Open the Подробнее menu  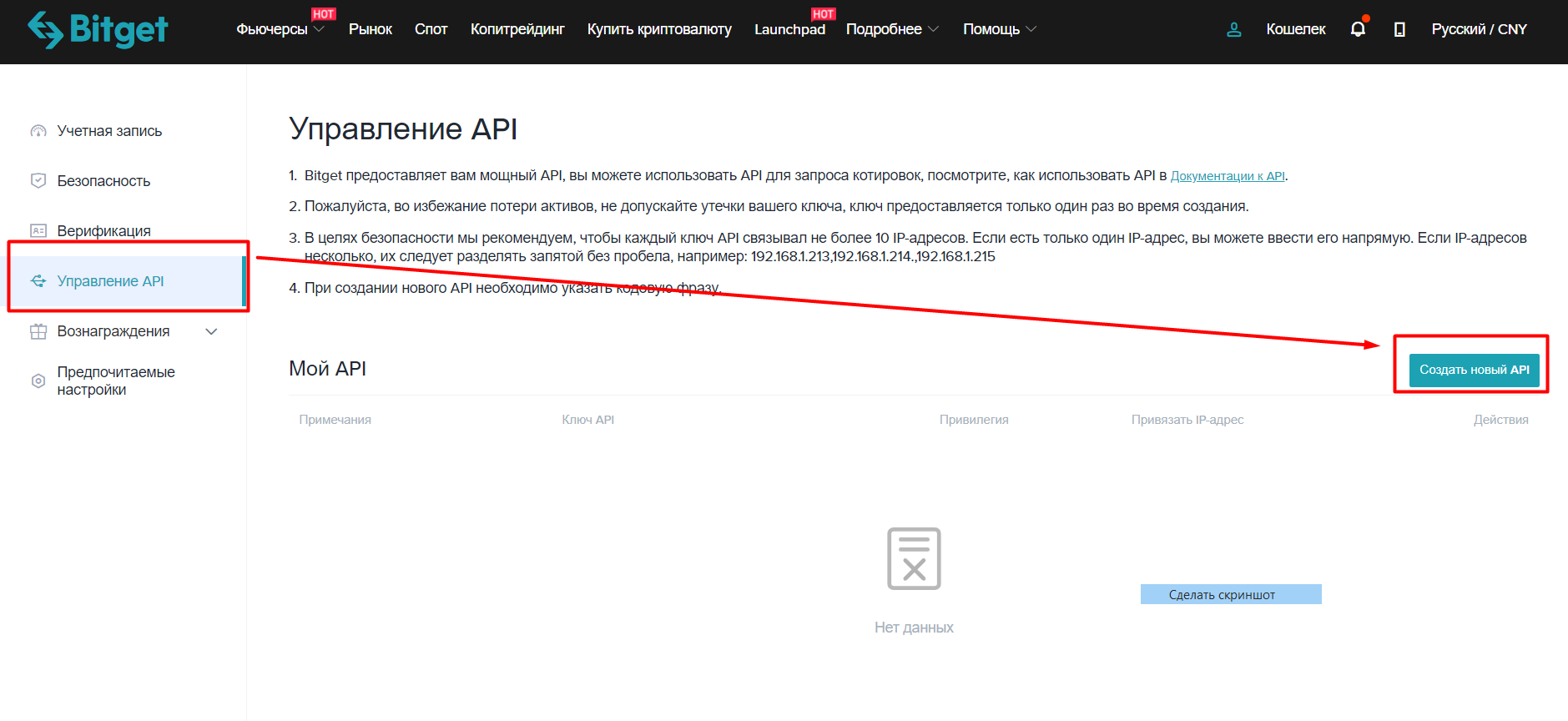884,29
